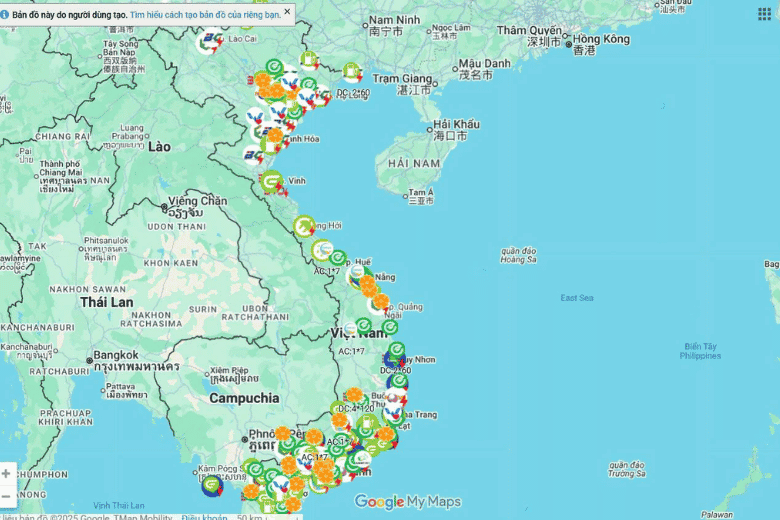Select the green G charging marker at Vinh
Viewport: 780px width, 520px height.
coord(272,182)
